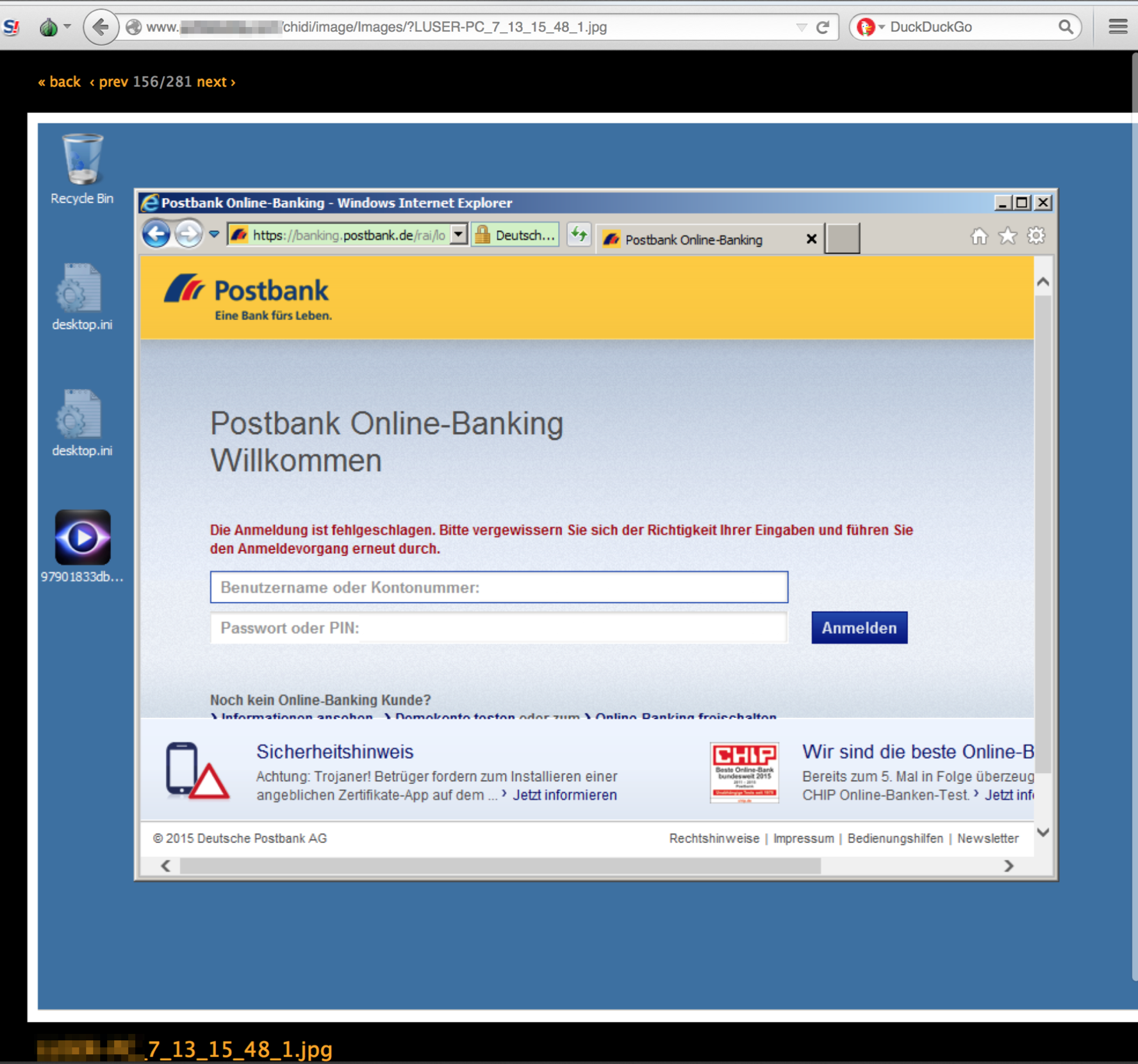1138x1064 pixels.
Task: Minimize the Internet Explorer window
Action: coord(1002,203)
